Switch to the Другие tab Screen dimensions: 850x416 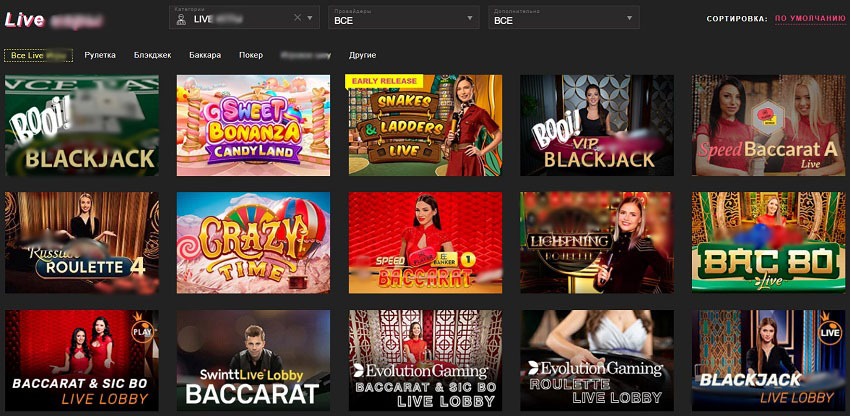363,55
